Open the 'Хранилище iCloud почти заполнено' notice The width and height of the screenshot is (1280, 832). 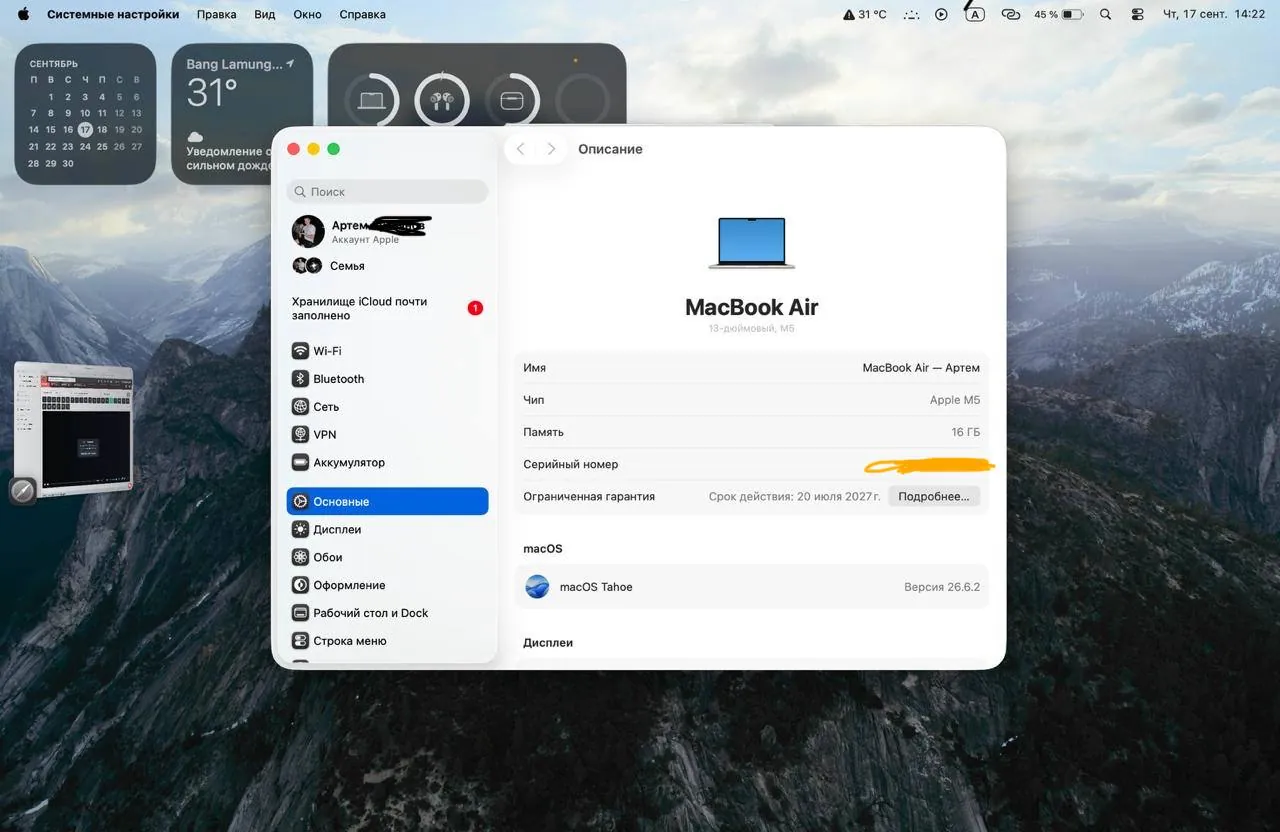point(388,308)
